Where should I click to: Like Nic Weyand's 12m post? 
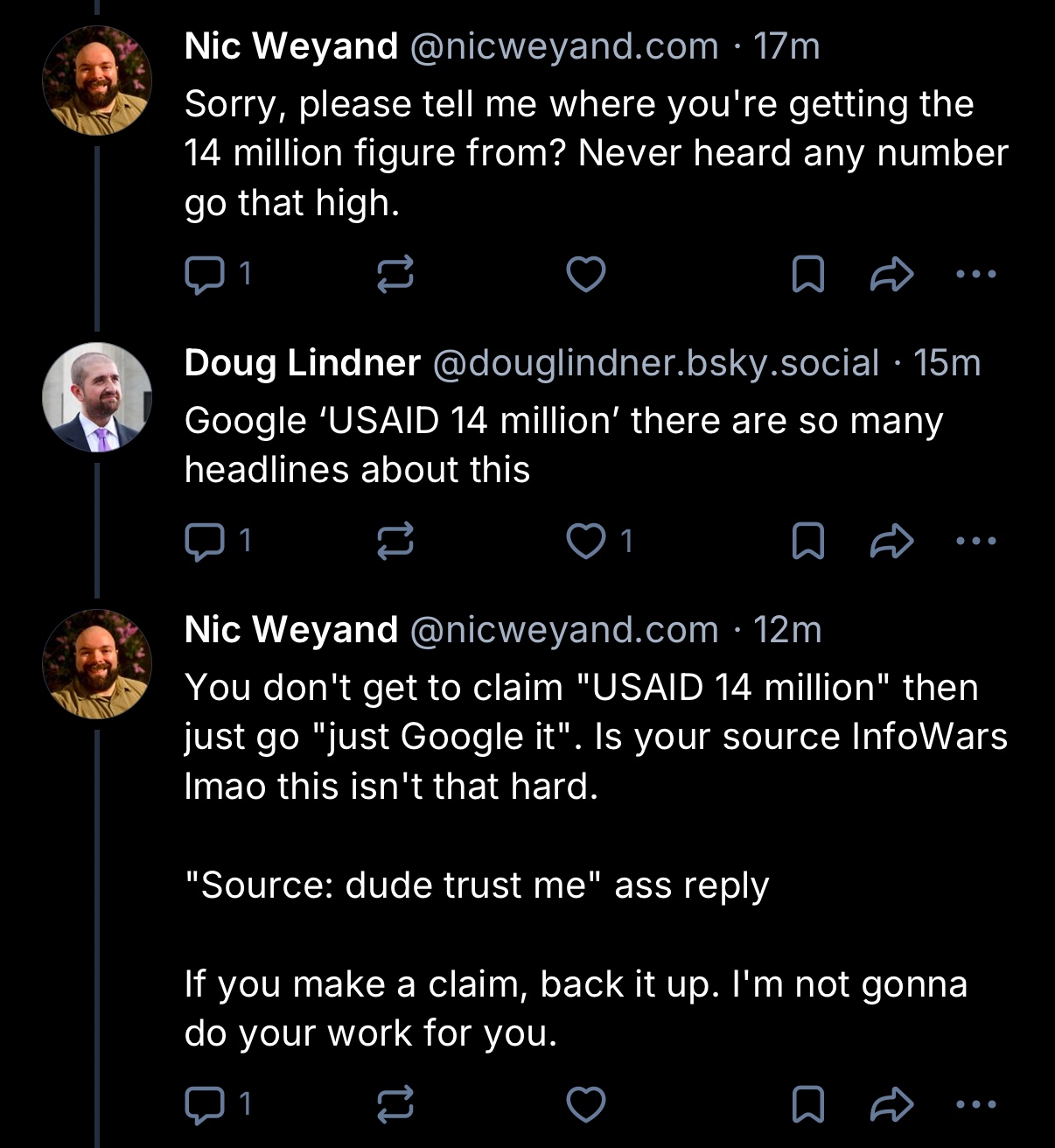(586, 1105)
